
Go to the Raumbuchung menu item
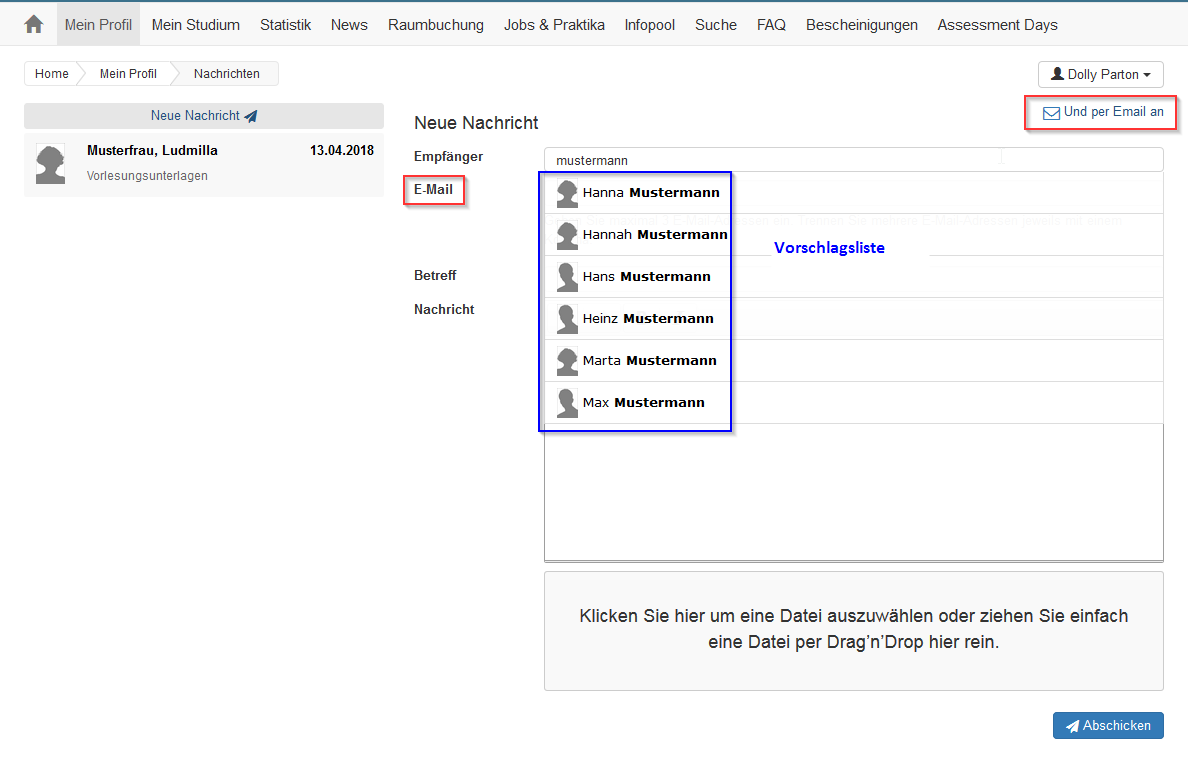(x=436, y=25)
